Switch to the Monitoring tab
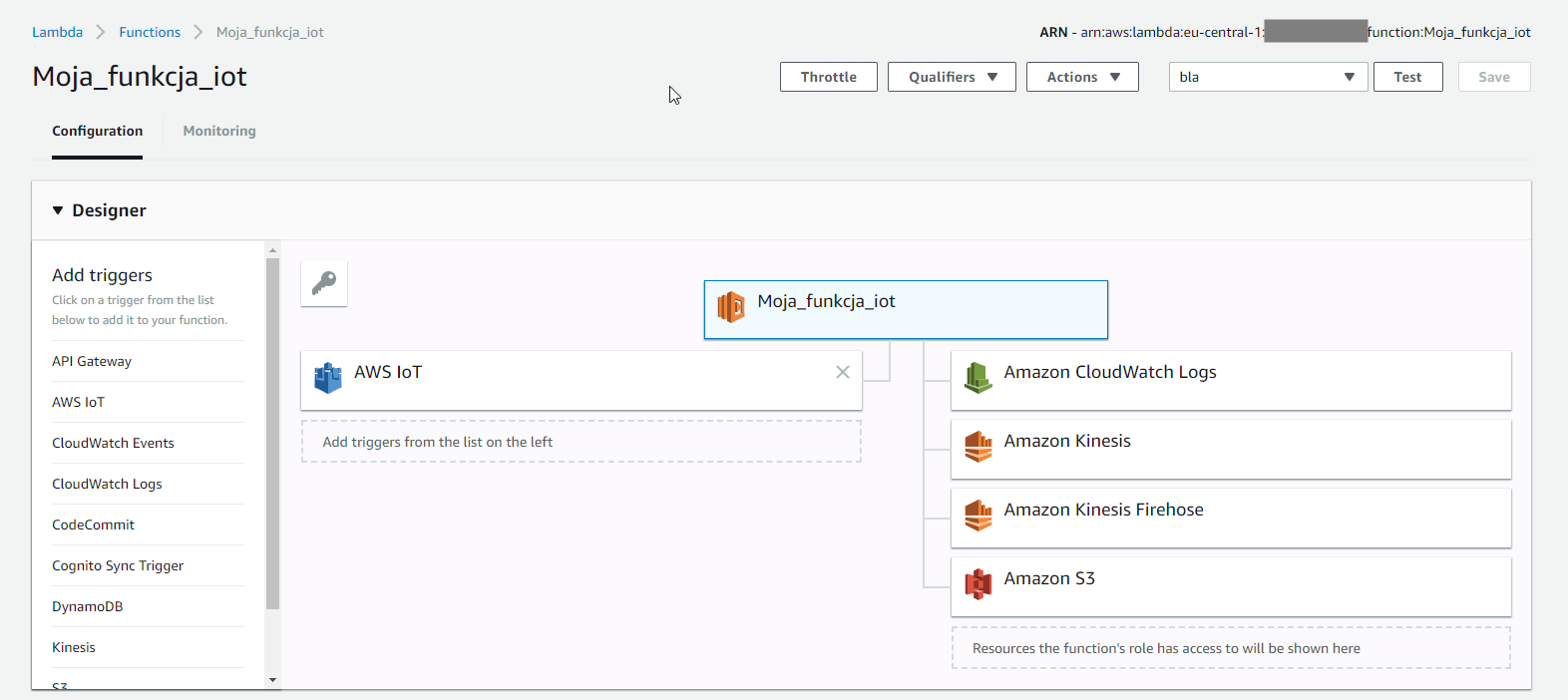 pyautogui.click(x=219, y=131)
